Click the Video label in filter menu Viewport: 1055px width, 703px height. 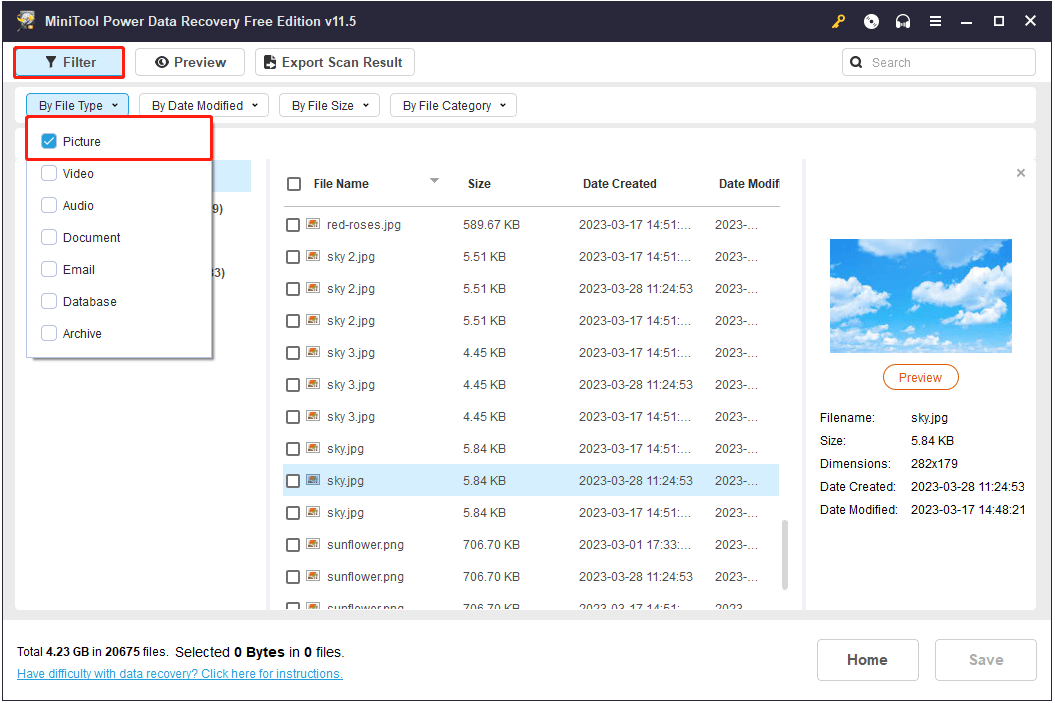coord(78,174)
